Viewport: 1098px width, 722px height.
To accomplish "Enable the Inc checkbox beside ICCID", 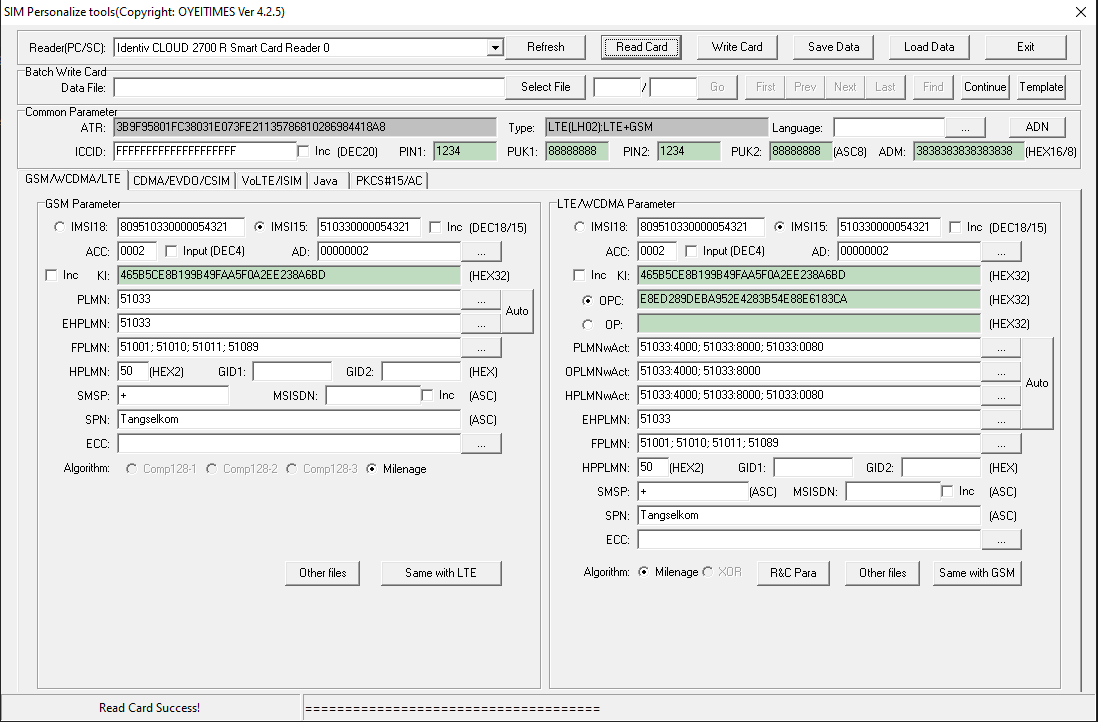I will pyautogui.click(x=304, y=151).
